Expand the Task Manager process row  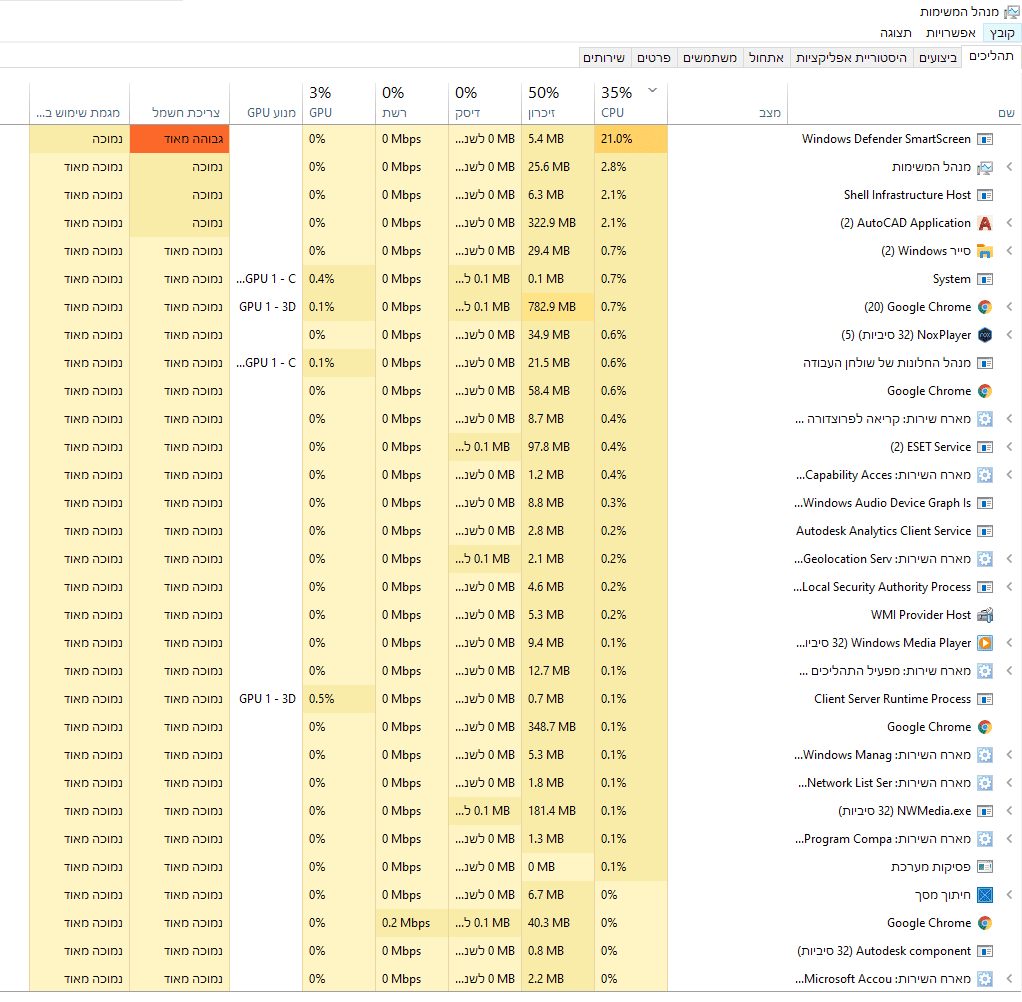[x=1009, y=167]
